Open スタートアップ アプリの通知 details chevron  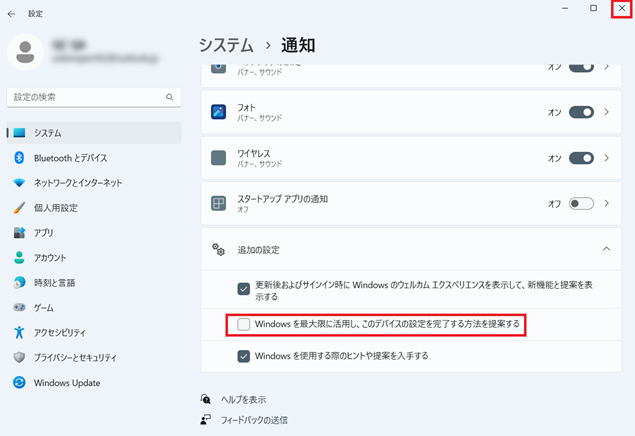coord(607,203)
